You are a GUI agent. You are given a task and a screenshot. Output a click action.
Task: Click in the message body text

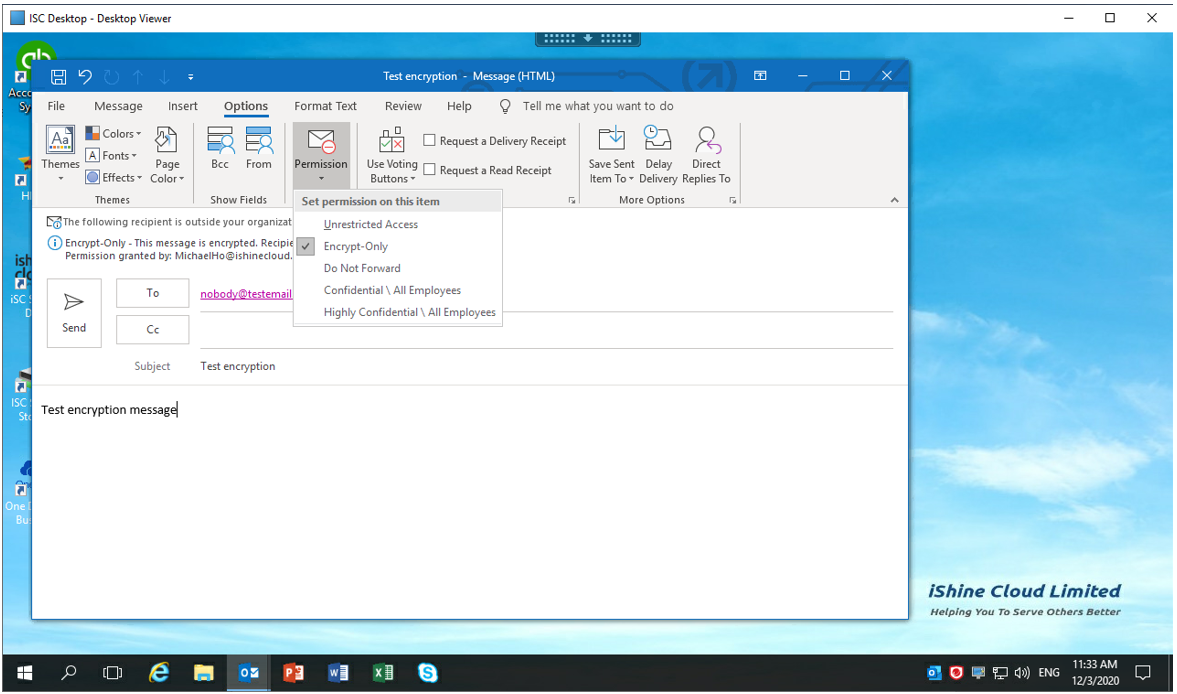tap(109, 410)
